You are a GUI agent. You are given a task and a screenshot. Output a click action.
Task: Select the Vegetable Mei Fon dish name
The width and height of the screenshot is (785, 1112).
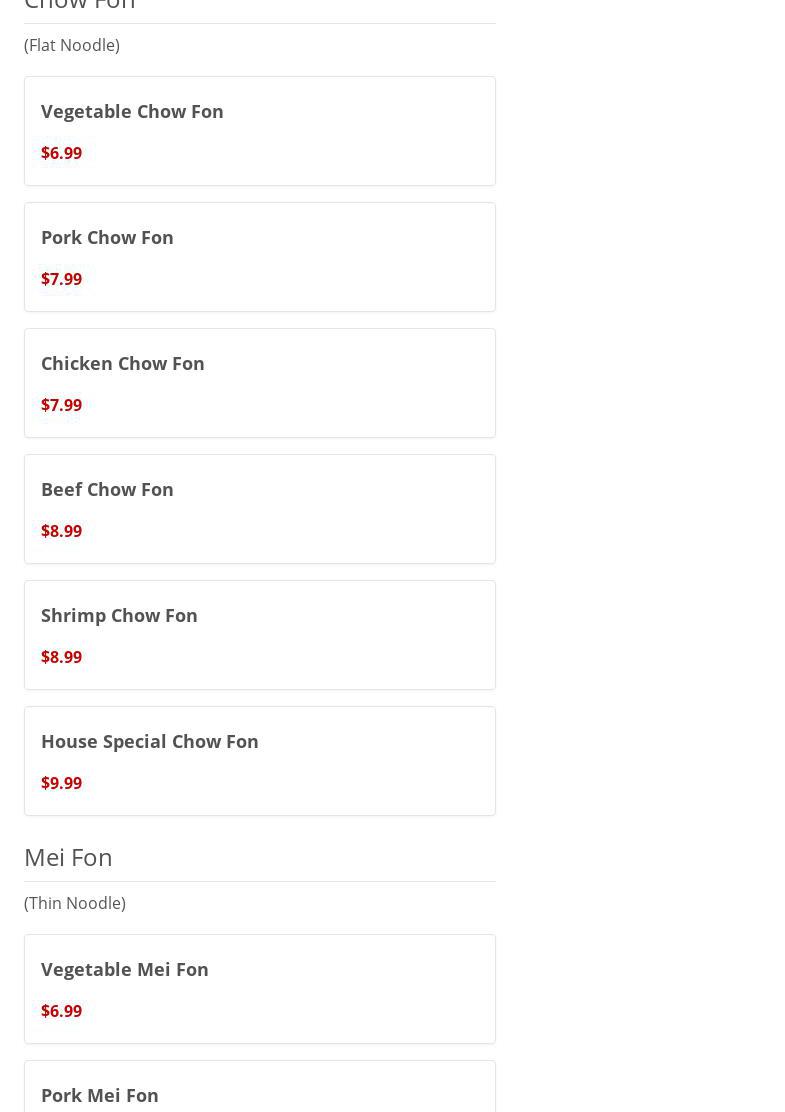pyautogui.click(x=124, y=969)
